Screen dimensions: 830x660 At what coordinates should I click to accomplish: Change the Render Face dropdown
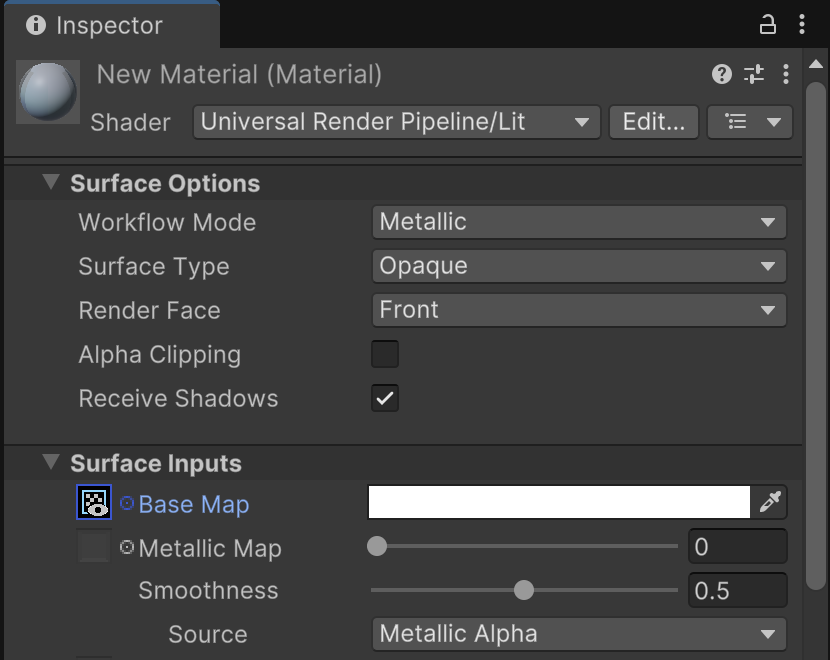578,310
